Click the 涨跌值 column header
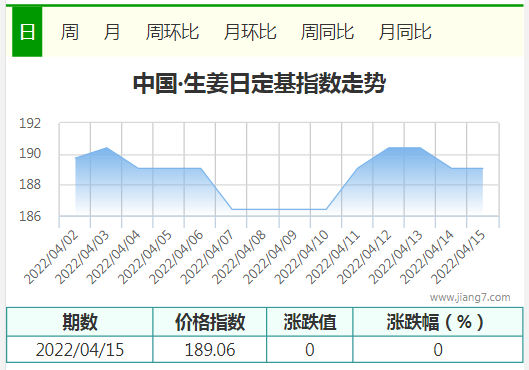Image resolution: width=529 pixels, height=370 pixels. tap(310, 322)
